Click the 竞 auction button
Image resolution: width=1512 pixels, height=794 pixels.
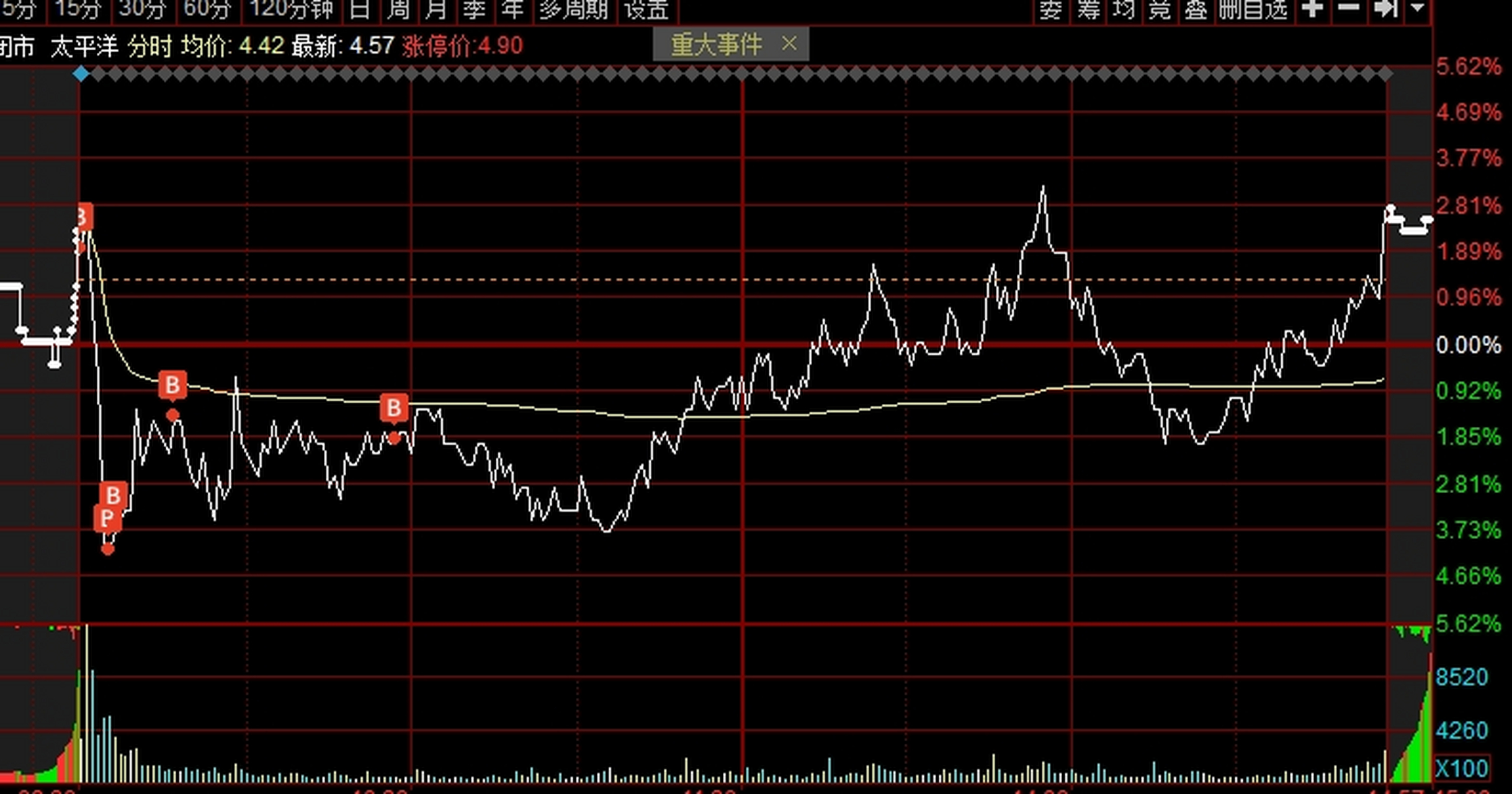click(x=1160, y=9)
